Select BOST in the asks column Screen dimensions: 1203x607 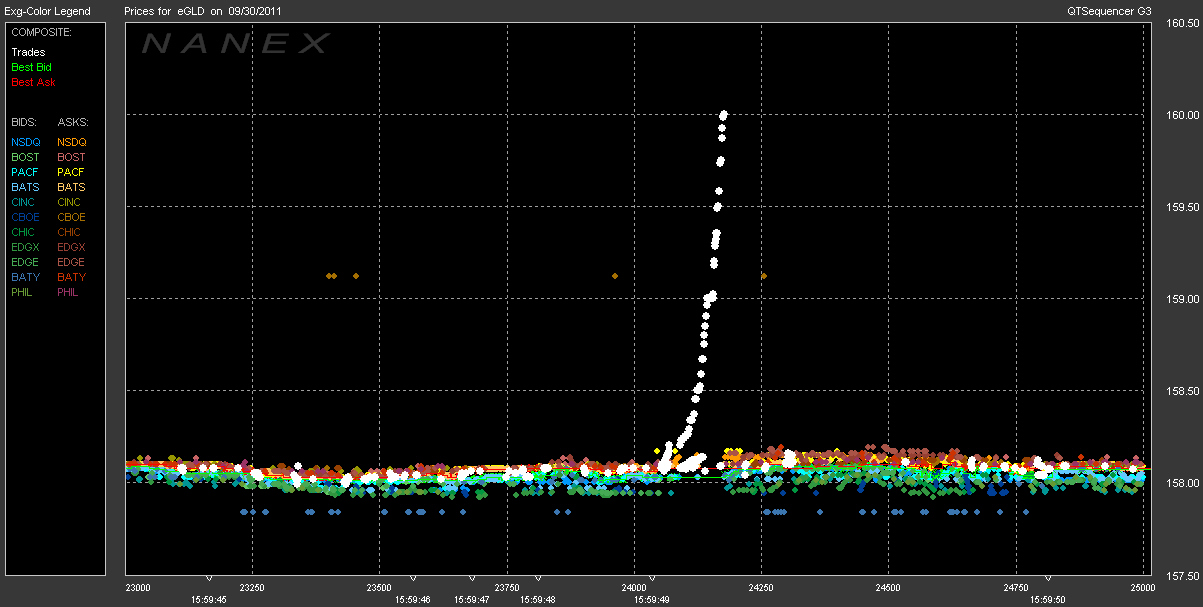[x=72, y=157]
